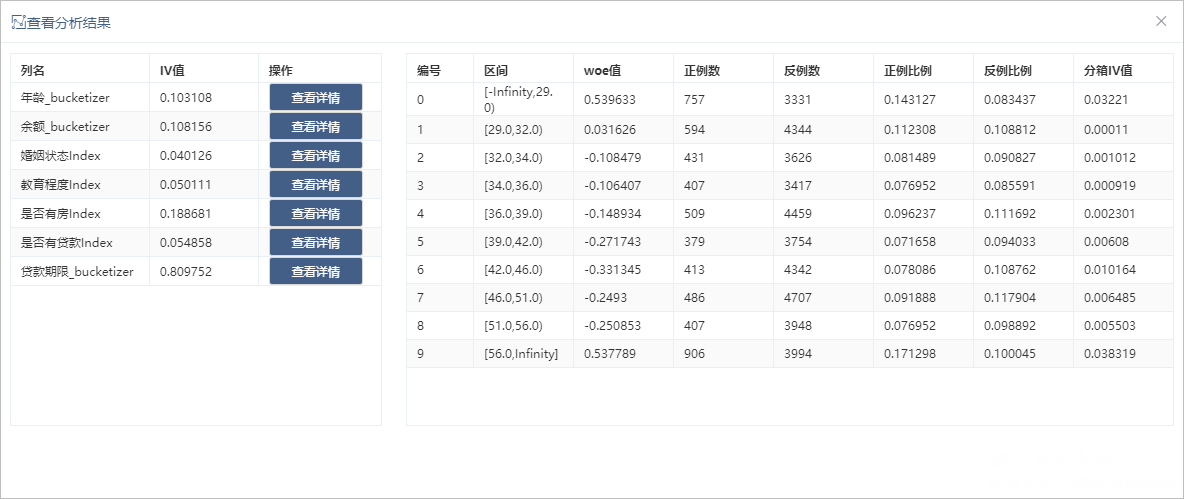Select the 教育程度Index name cell
This screenshot has height=499, width=1184.
pos(80,184)
